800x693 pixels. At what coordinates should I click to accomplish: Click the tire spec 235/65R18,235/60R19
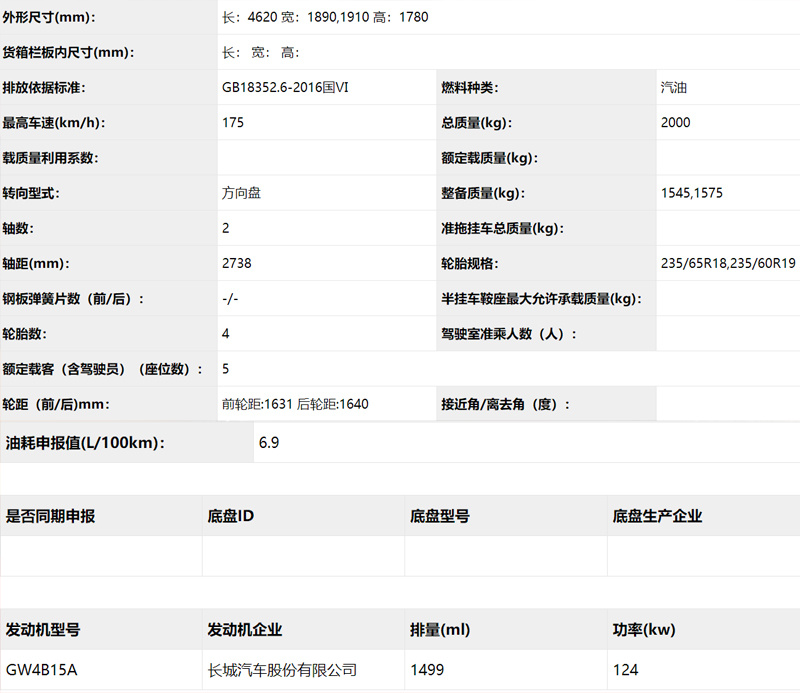pos(728,263)
